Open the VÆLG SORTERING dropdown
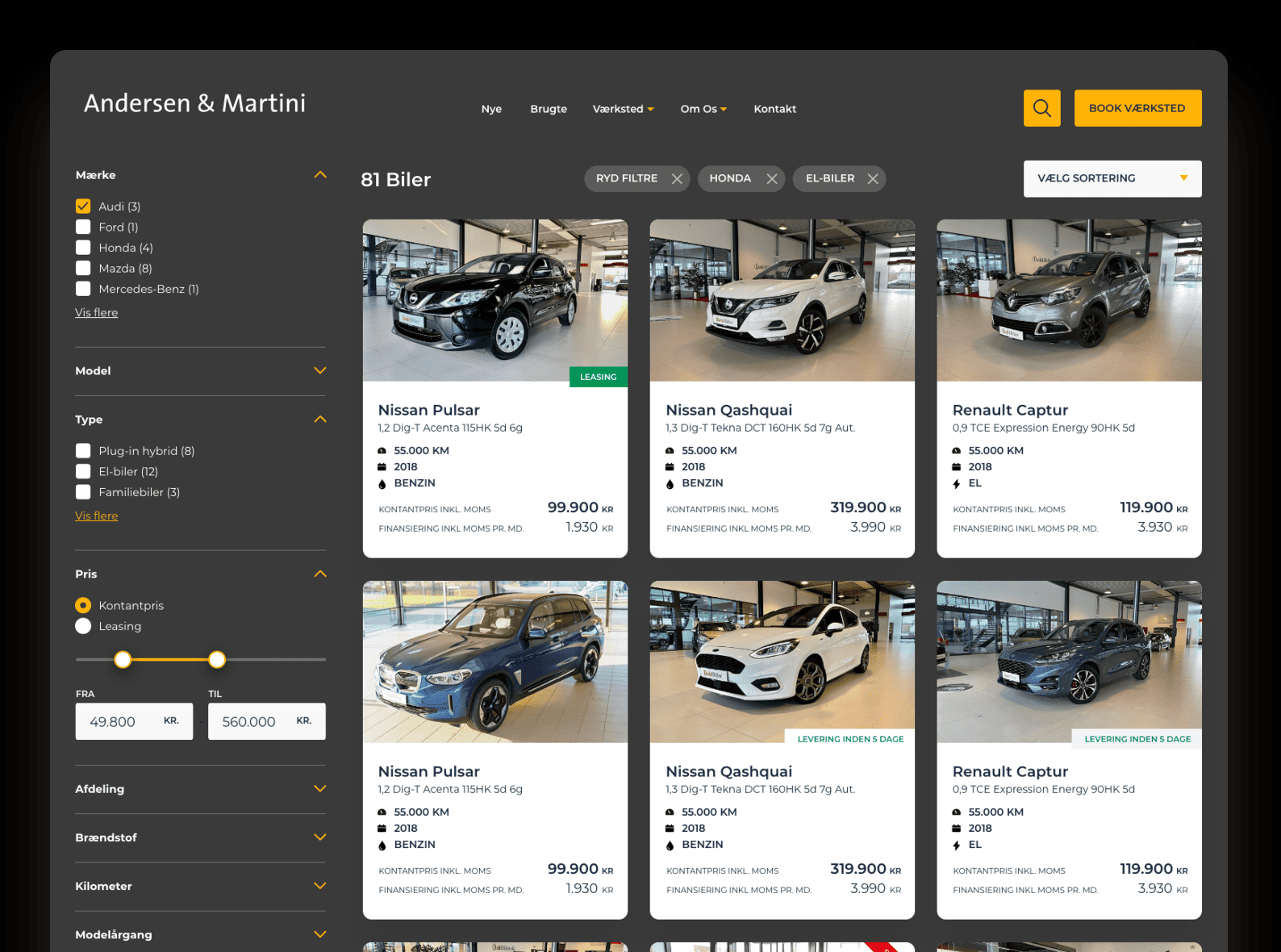The width and height of the screenshot is (1281, 952). (x=1112, y=178)
